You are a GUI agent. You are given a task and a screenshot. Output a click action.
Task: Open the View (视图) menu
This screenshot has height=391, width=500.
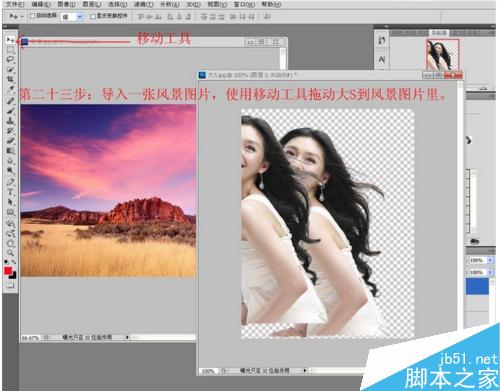click(x=217, y=4)
